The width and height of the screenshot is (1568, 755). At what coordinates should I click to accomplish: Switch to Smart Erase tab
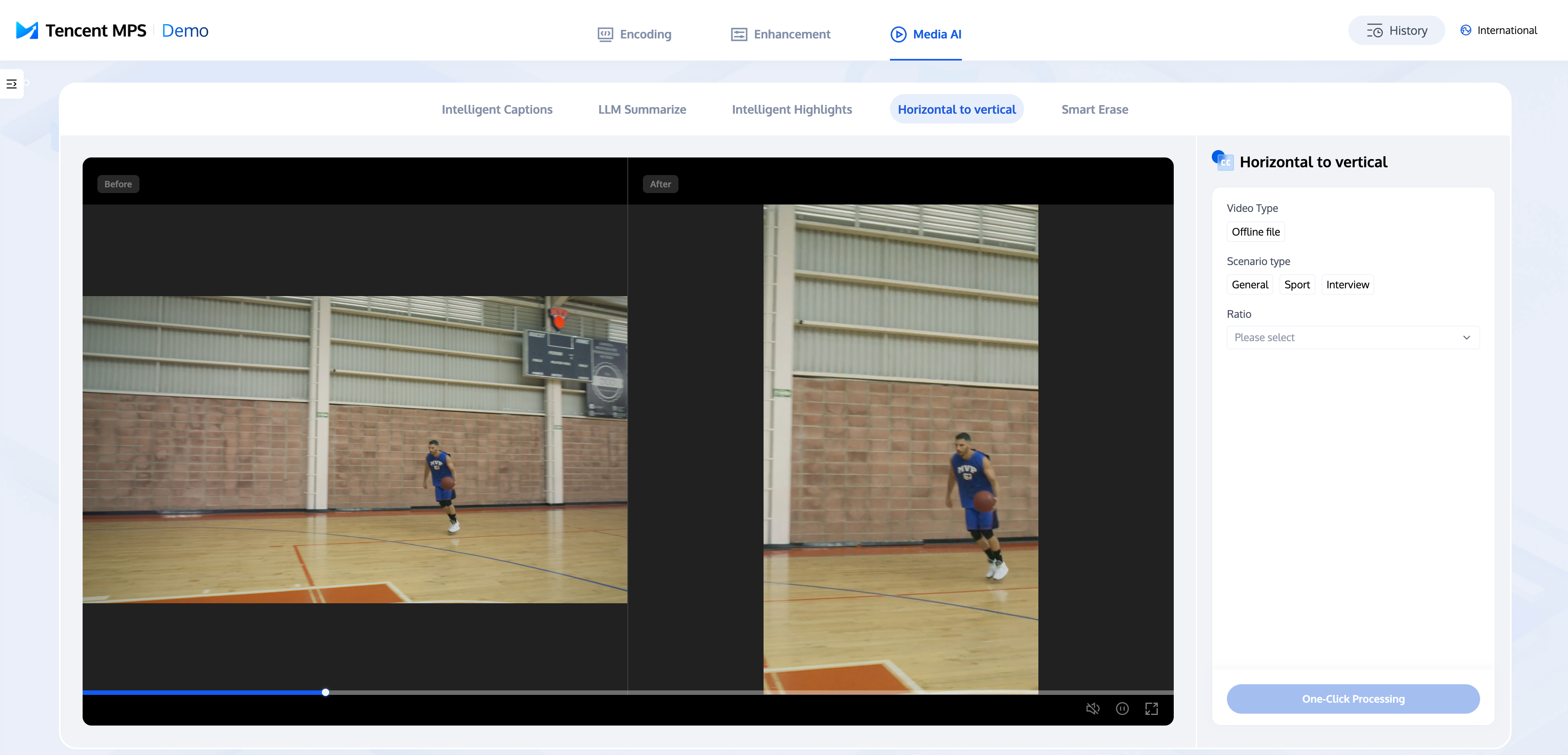coord(1094,110)
